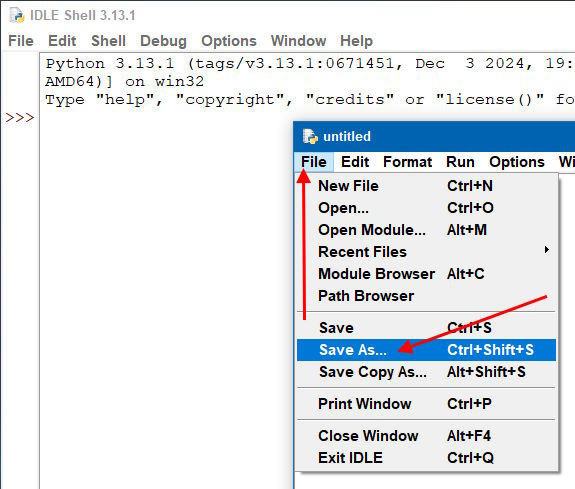This screenshot has height=489, width=575.
Task: Open the Run menu
Action: 460,162
